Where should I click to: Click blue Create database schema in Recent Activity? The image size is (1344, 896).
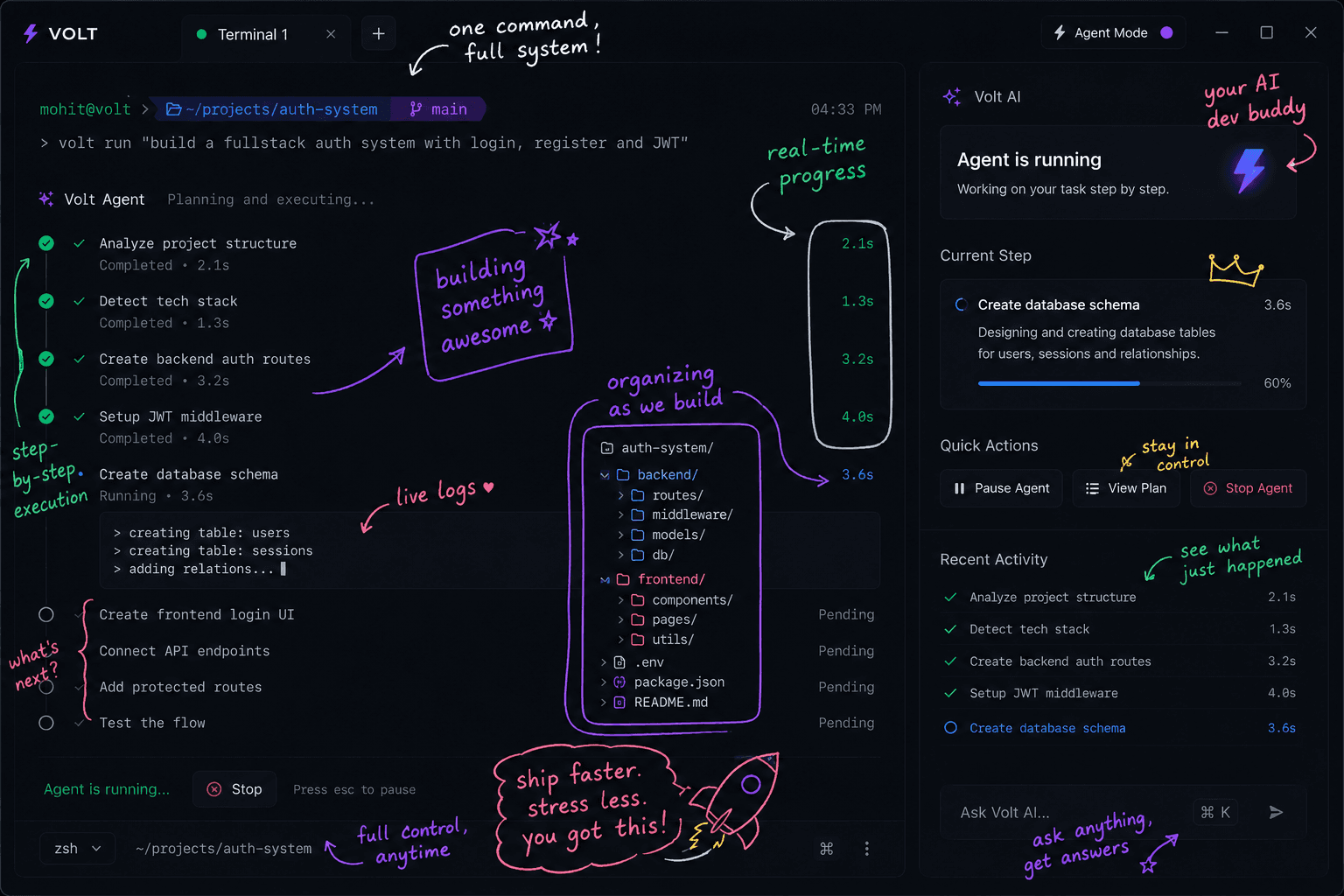1047,728
